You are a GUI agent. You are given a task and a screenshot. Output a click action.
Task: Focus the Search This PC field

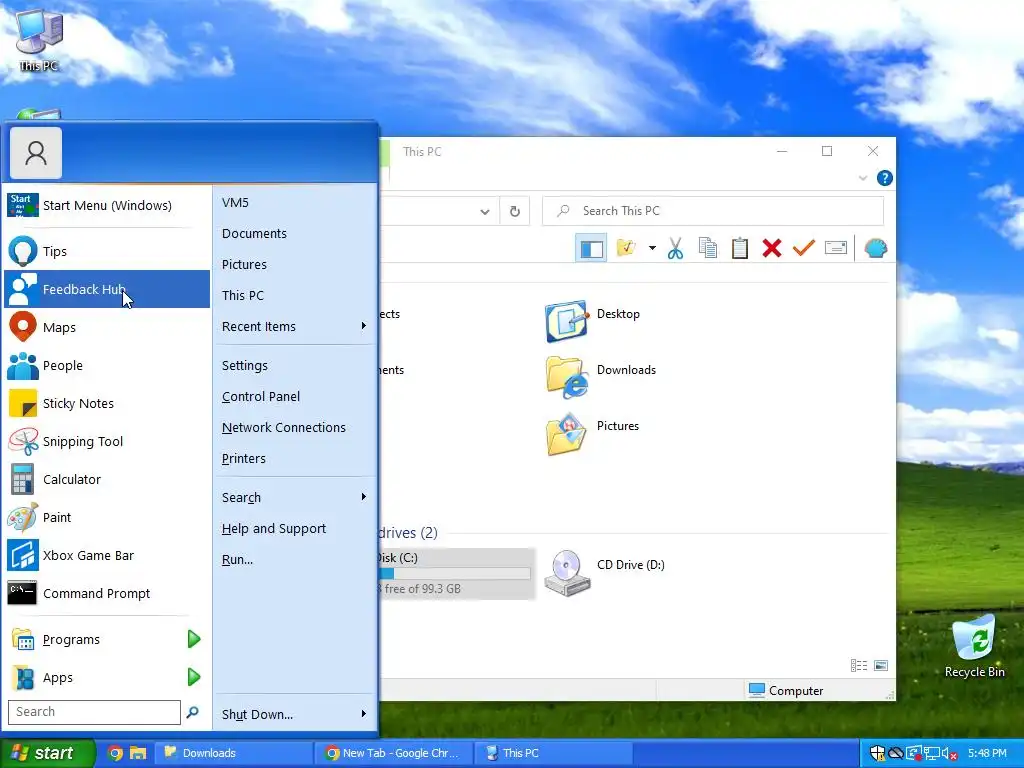[712, 211]
